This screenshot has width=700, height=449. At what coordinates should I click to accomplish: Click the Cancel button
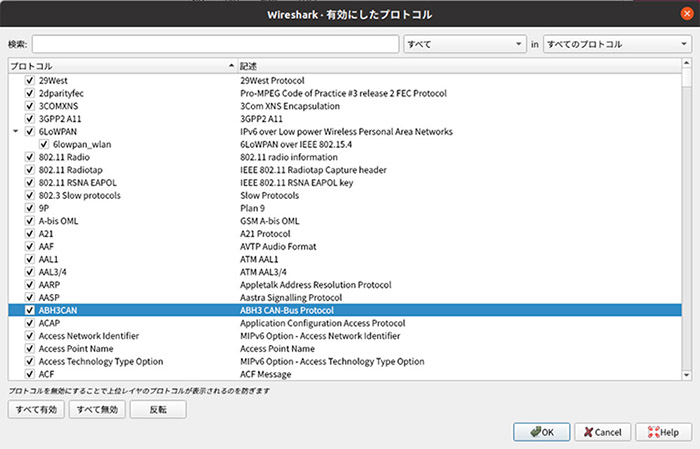603,432
